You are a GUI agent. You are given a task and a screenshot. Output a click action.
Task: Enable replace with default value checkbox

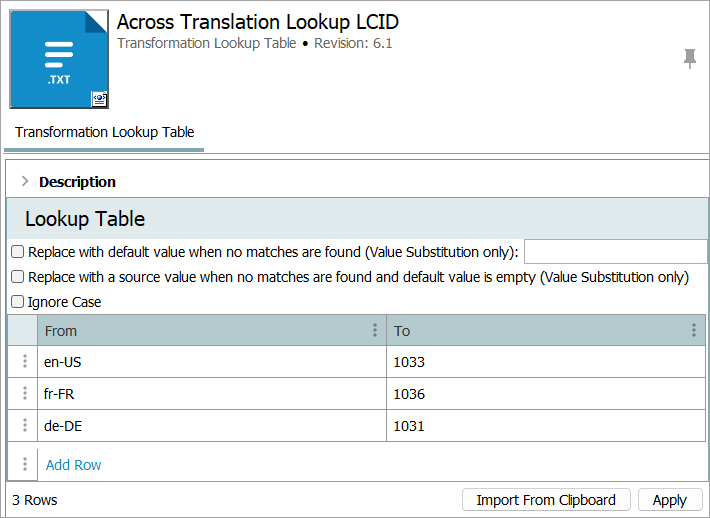pos(17,252)
